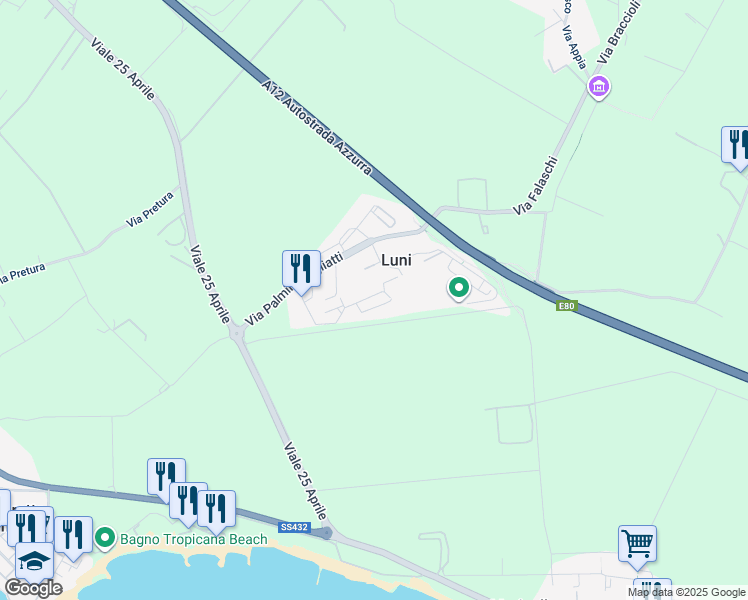Select the green location marker inside Luni
This screenshot has height=600, width=748.
[459, 288]
